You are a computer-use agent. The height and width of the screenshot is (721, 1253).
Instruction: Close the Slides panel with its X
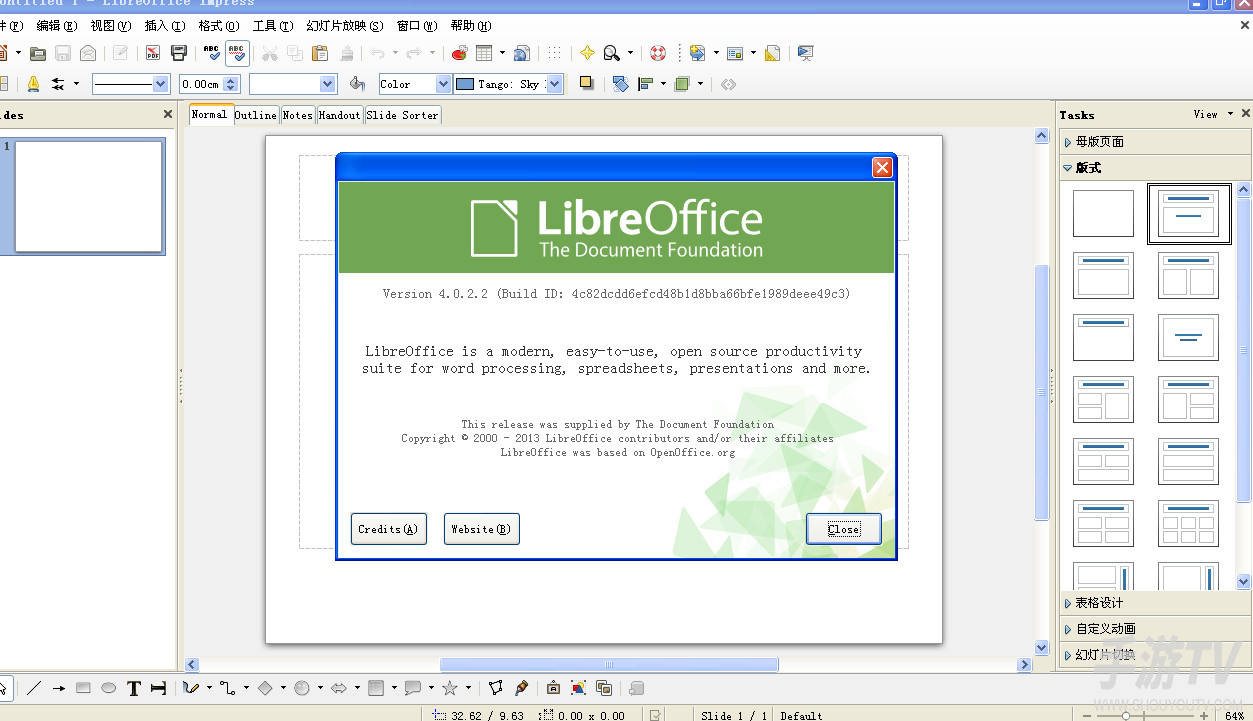click(x=168, y=115)
